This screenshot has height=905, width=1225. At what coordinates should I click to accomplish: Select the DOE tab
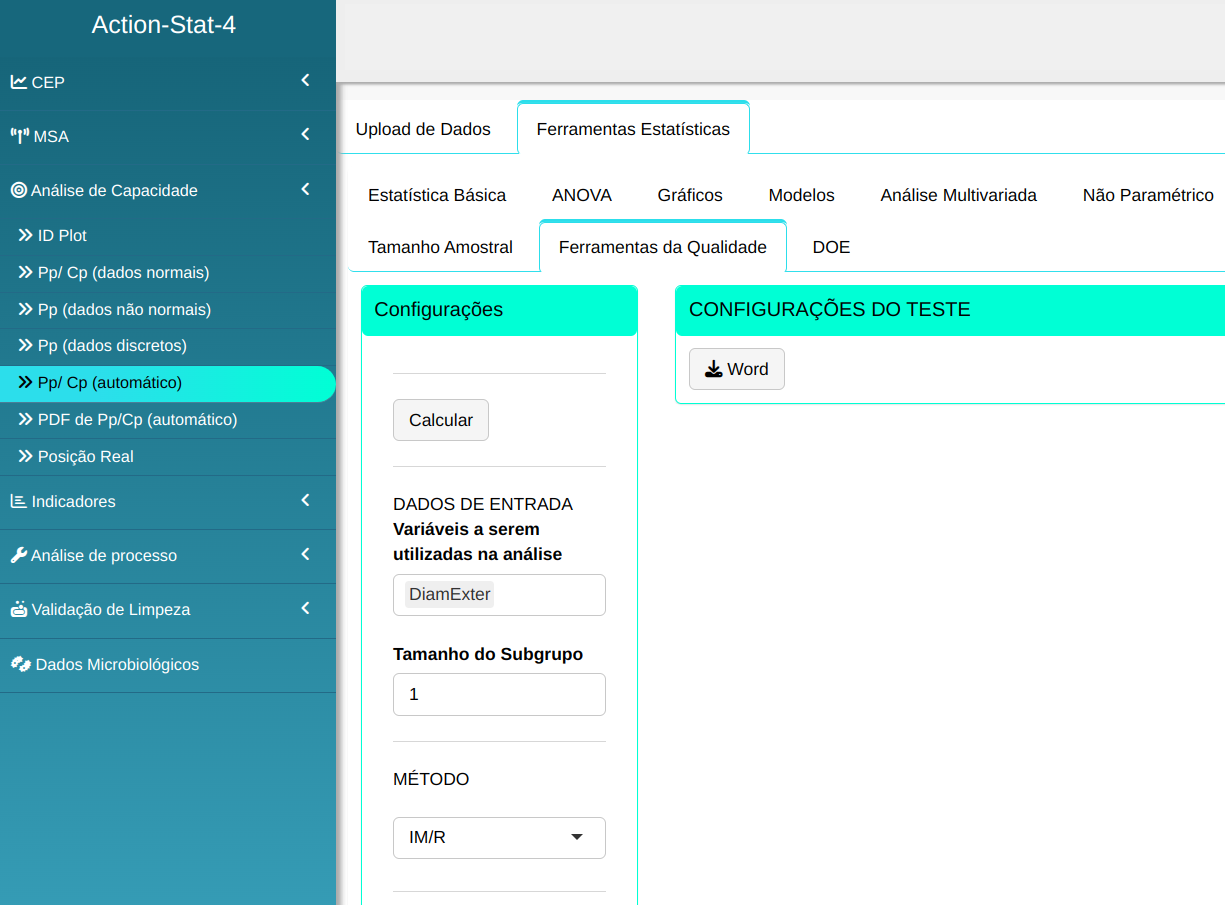(x=831, y=247)
